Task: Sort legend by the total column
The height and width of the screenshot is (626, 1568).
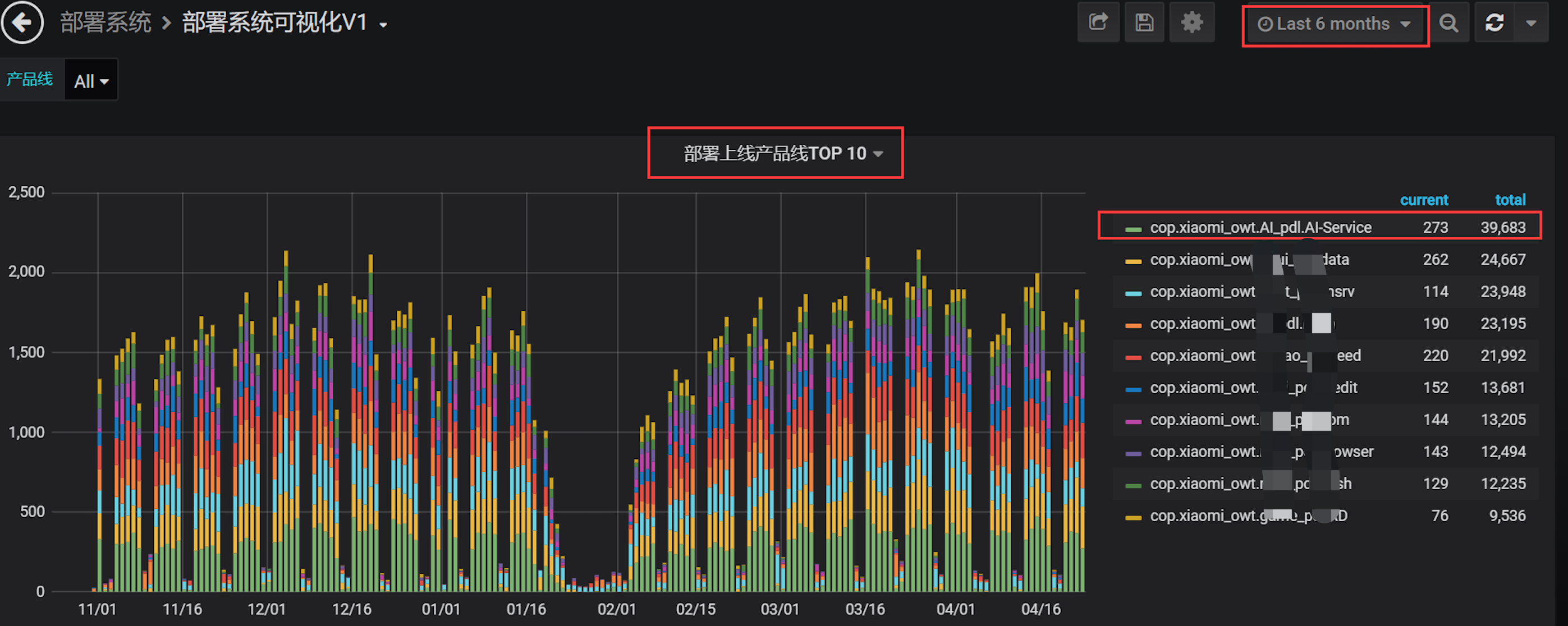Action: (x=1510, y=200)
